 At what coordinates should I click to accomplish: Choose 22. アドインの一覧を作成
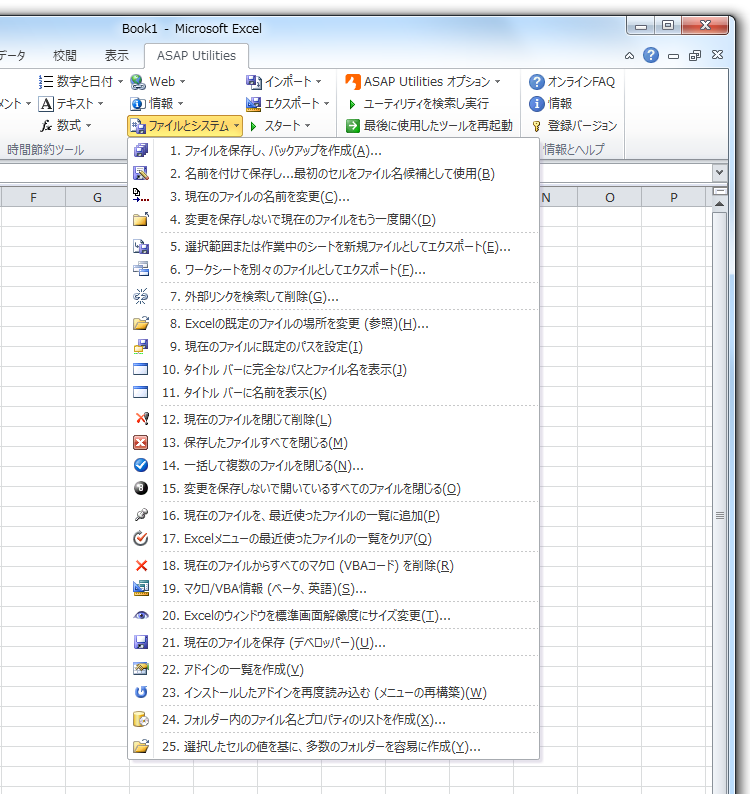coord(334,669)
